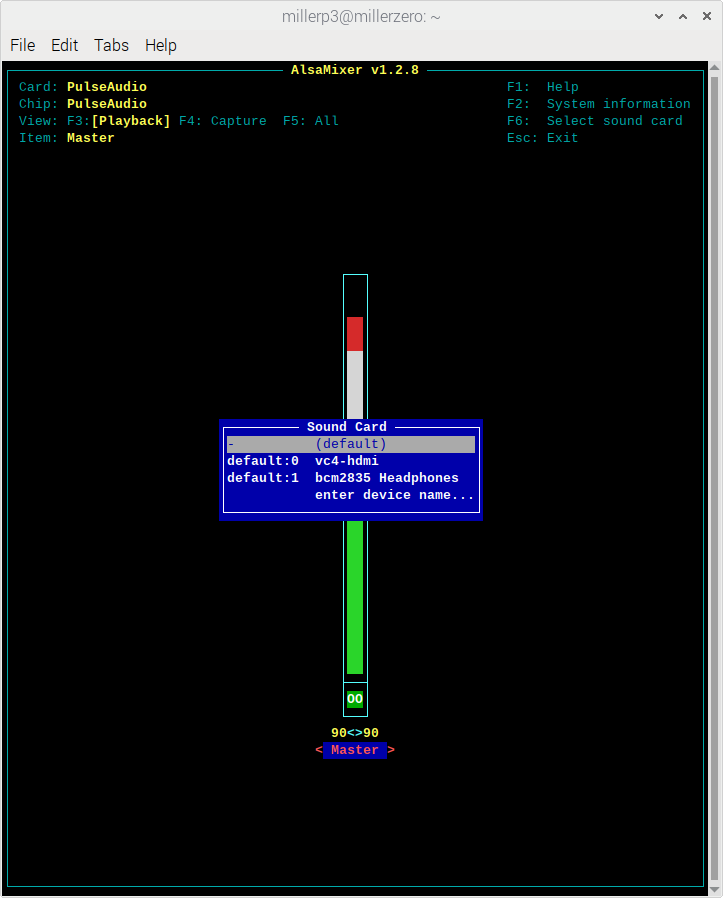Click the green section of Master volume bar
The width and height of the screenshot is (723, 898).
pos(355,600)
